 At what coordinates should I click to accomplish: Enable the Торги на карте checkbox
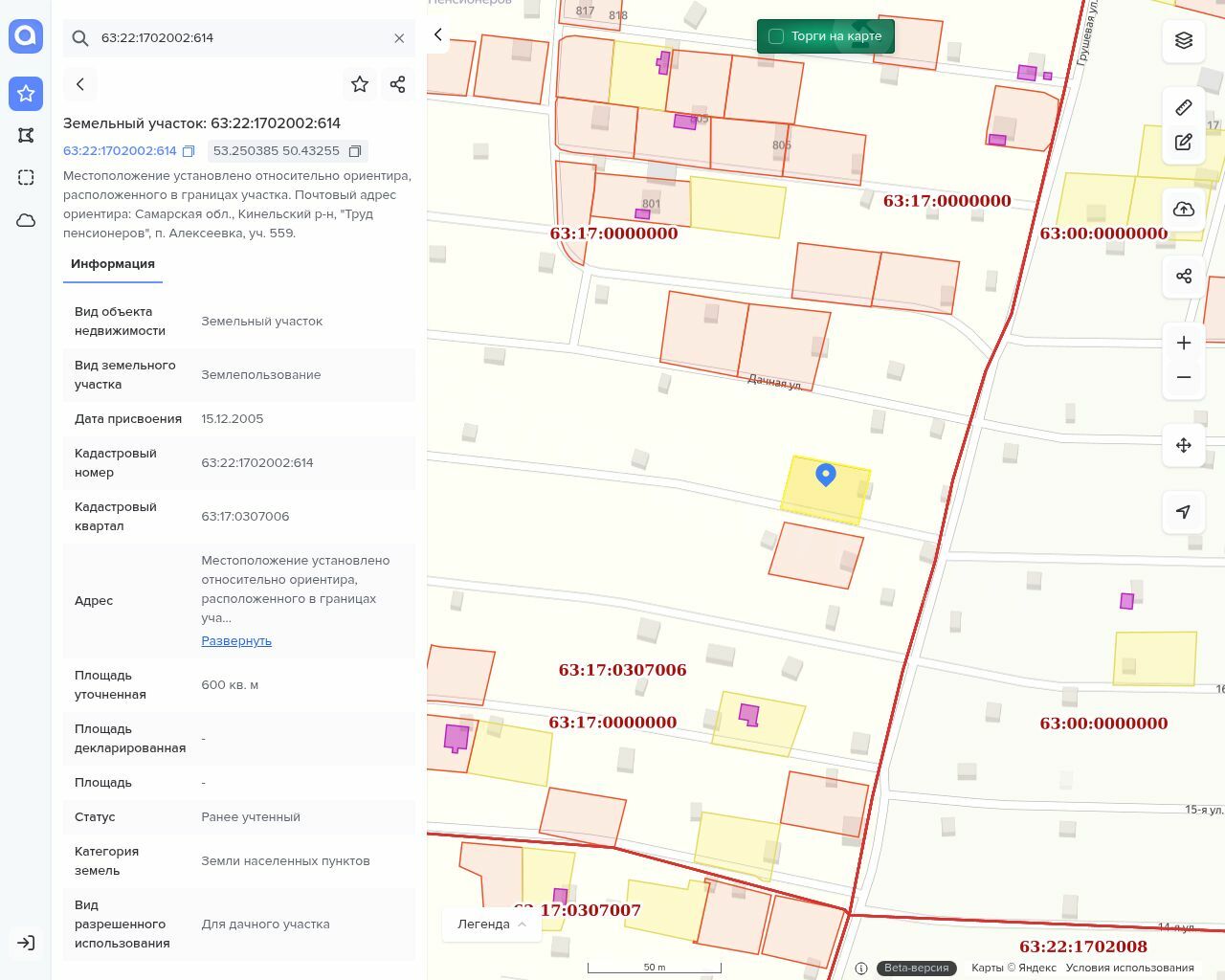point(776,36)
